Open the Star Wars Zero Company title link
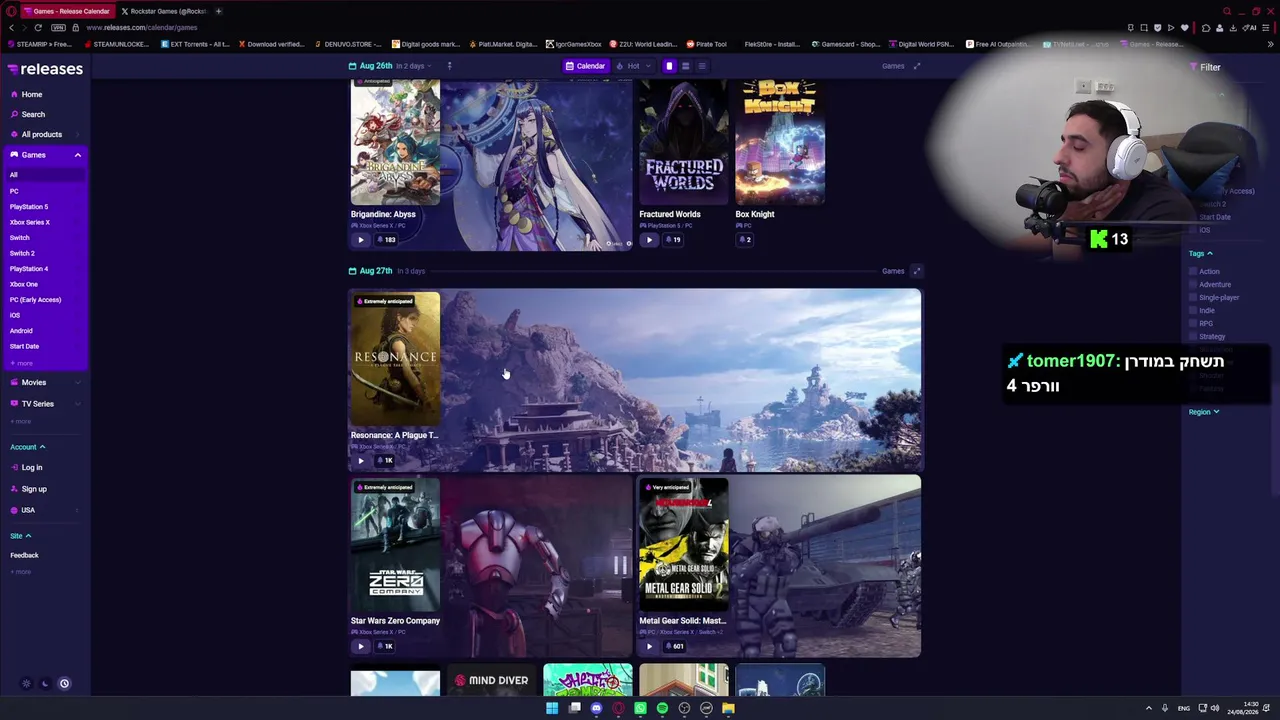This screenshot has width=1280, height=720. click(395, 621)
